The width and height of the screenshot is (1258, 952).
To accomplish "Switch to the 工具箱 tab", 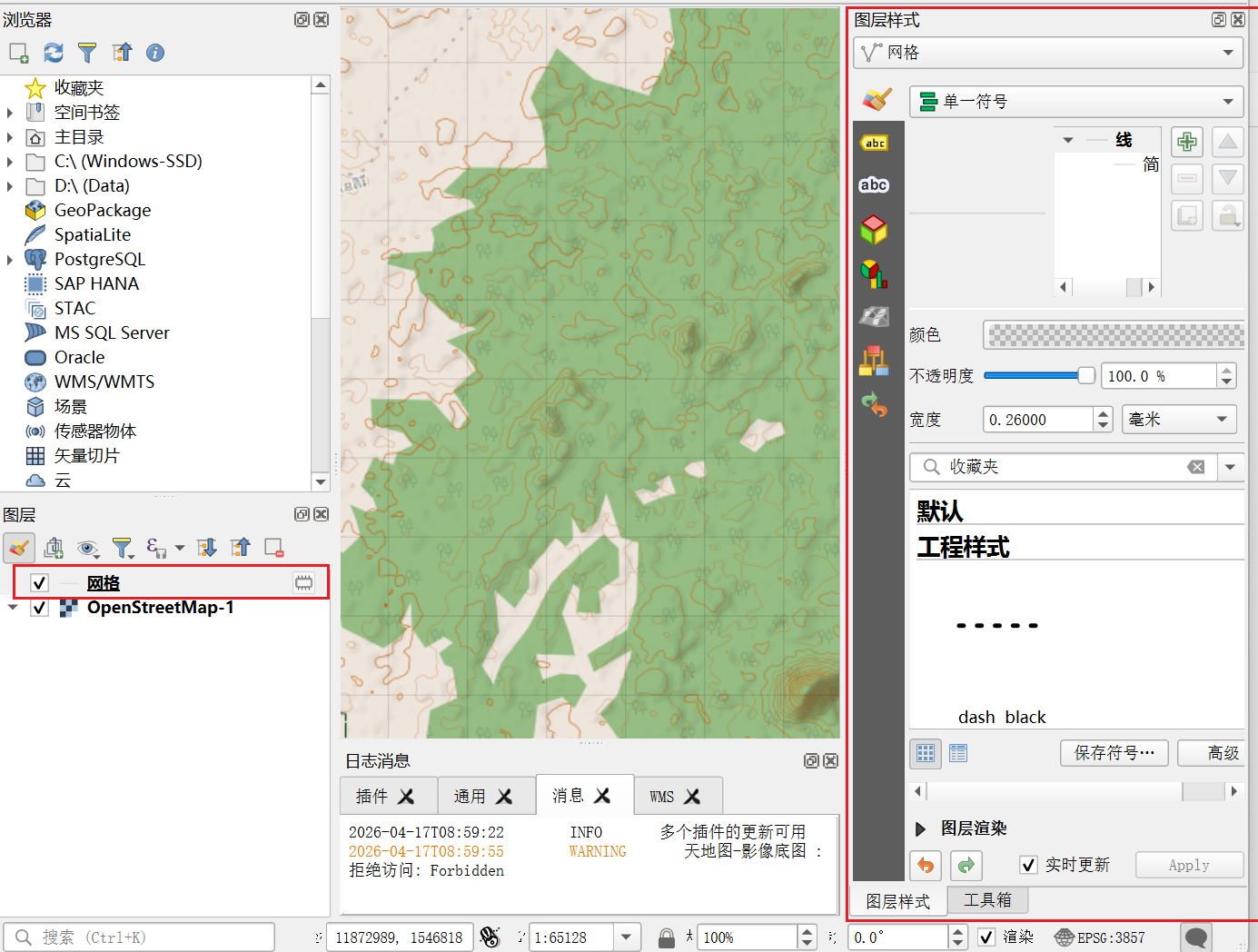I will (987, 900).
